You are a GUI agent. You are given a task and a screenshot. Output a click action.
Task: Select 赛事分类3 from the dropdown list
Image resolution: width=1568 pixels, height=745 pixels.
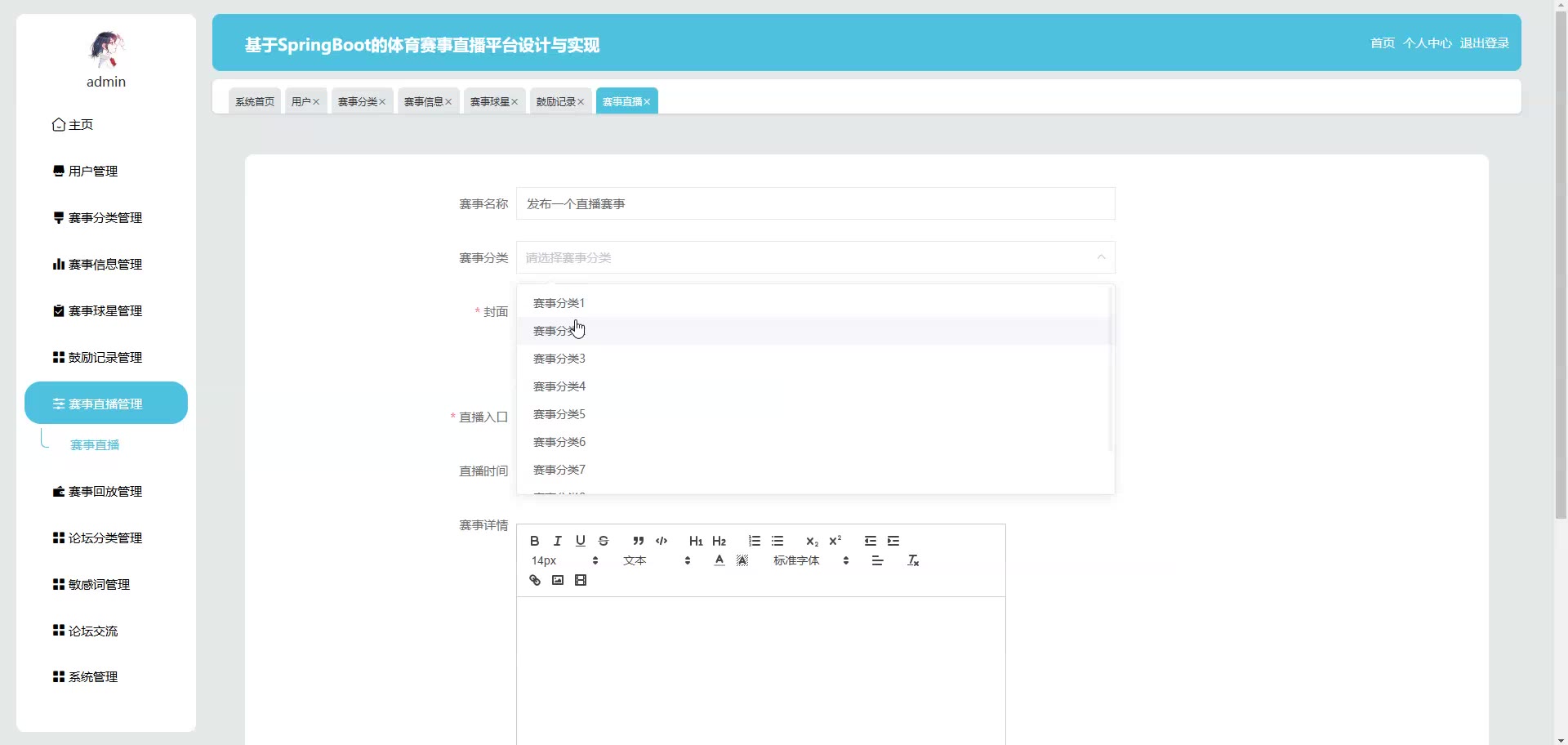[559, 359]
